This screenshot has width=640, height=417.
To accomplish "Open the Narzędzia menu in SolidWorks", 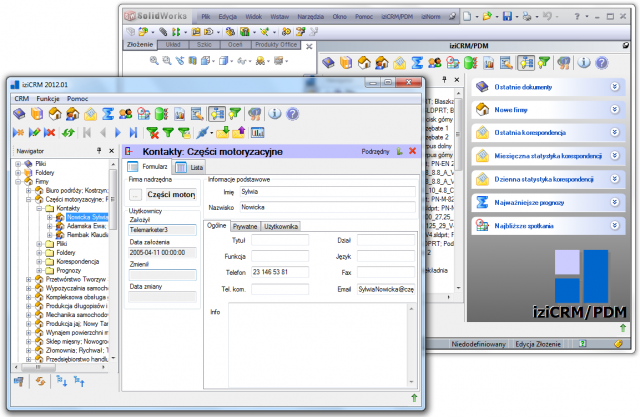I will [311, 17].
